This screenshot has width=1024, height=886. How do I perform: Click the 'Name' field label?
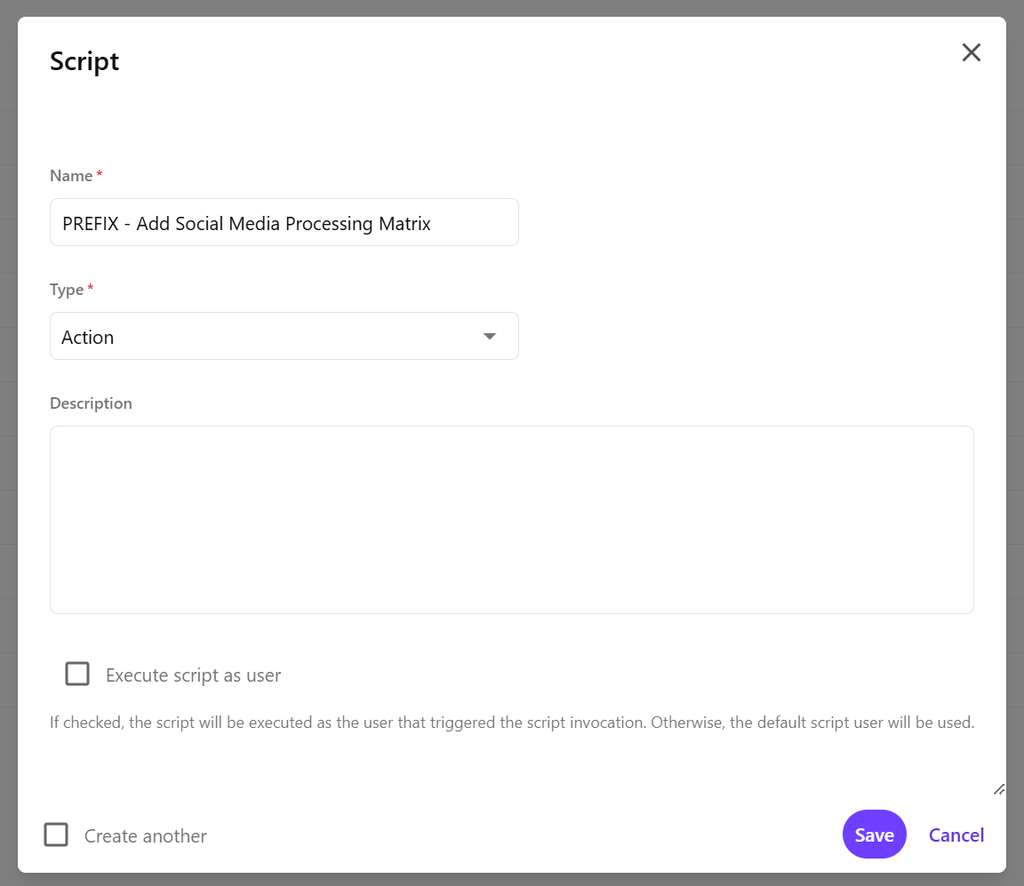click(71, 176)
